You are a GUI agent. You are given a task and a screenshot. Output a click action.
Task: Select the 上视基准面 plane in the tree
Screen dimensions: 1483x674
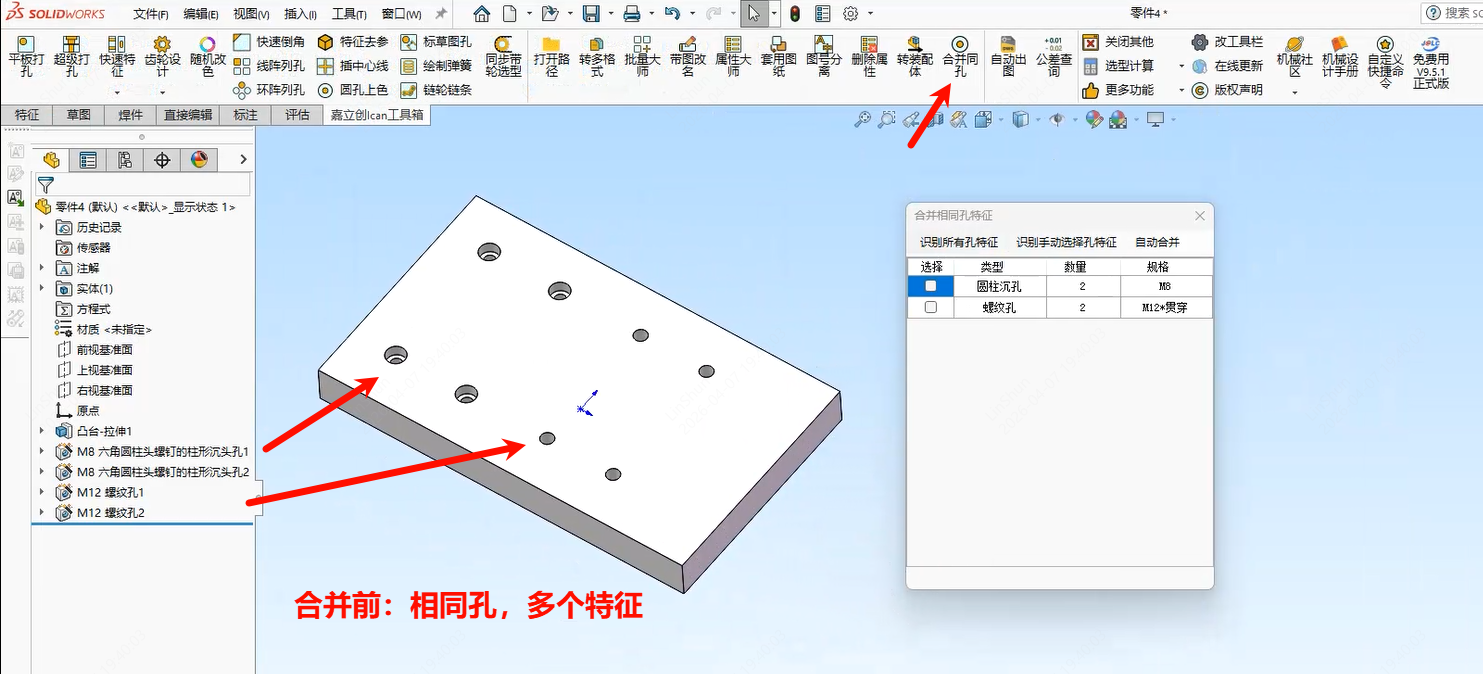[x=104, y=370]
